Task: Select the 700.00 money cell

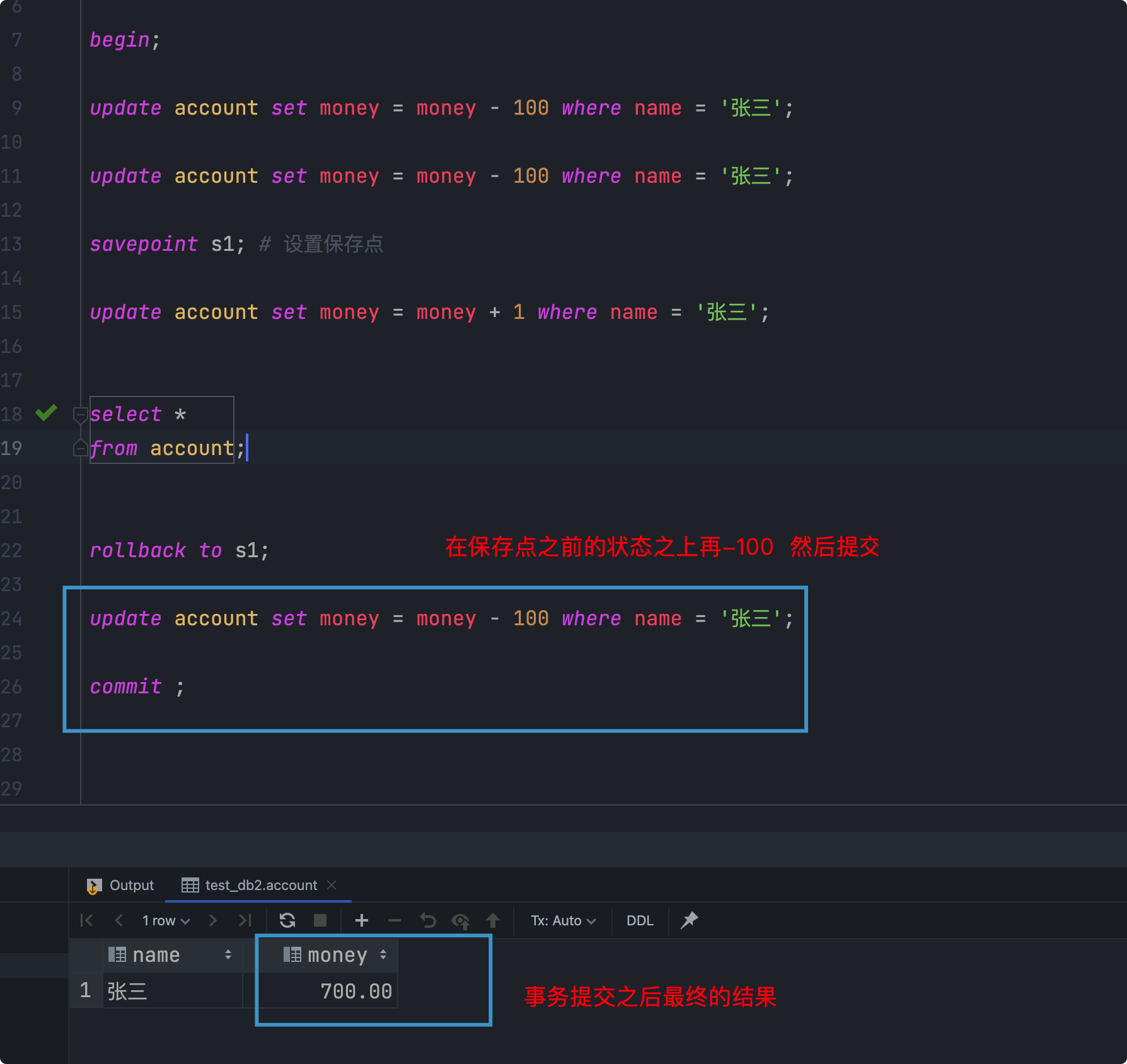Action: coord(328,991)
